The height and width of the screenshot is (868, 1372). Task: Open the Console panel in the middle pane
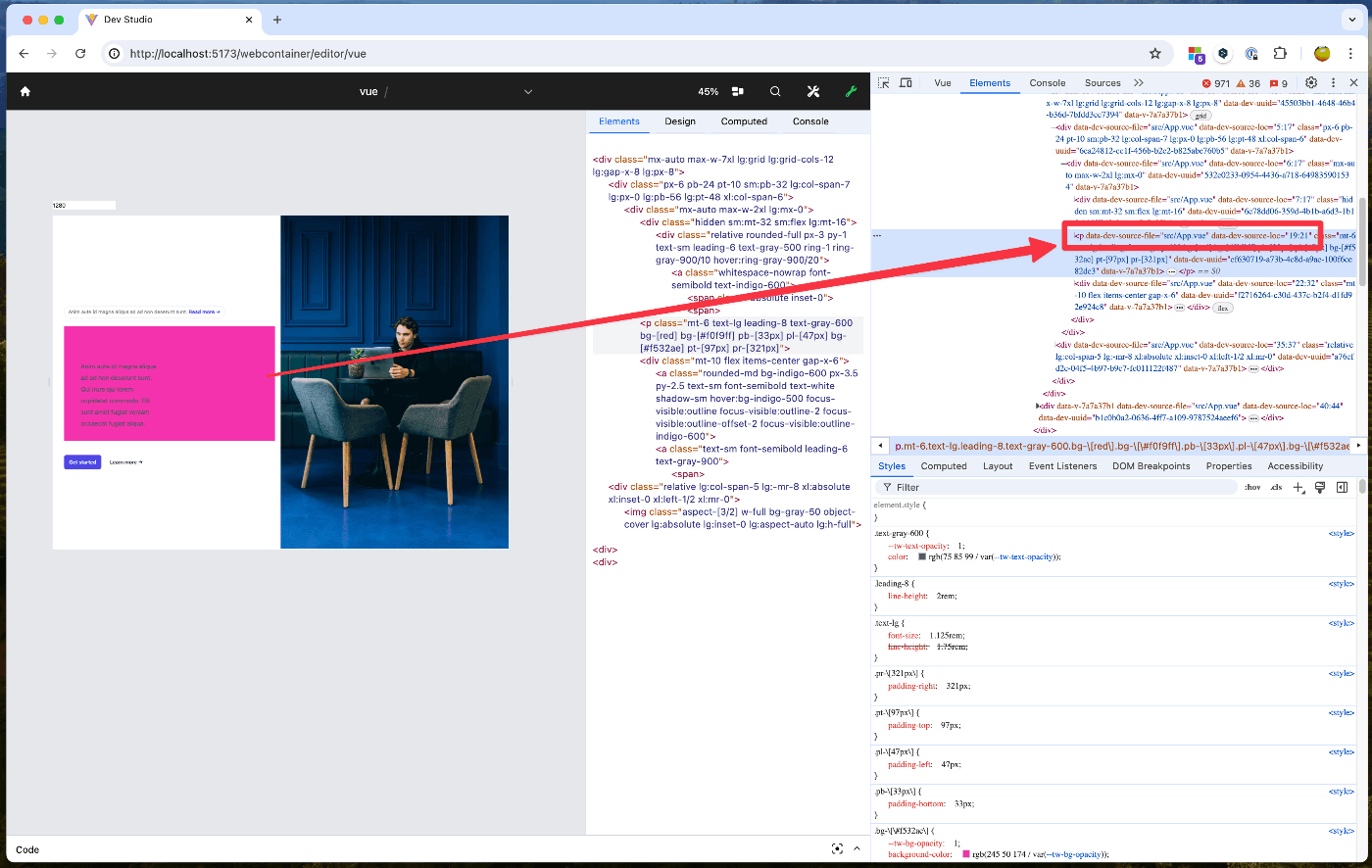point(809,121)
